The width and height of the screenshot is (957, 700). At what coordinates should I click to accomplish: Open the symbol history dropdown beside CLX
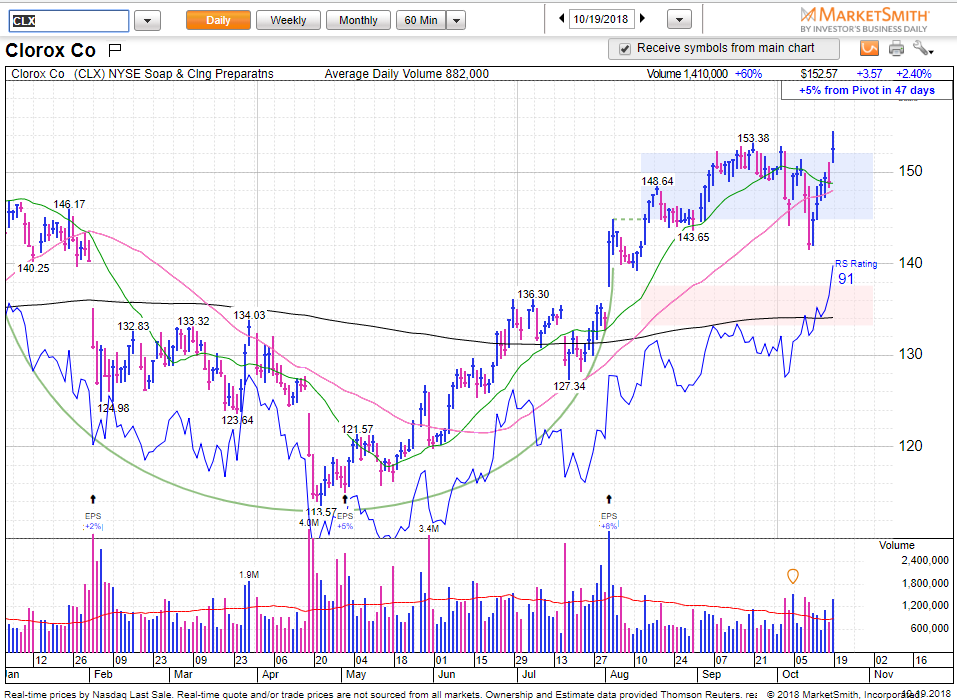point(147,21)
